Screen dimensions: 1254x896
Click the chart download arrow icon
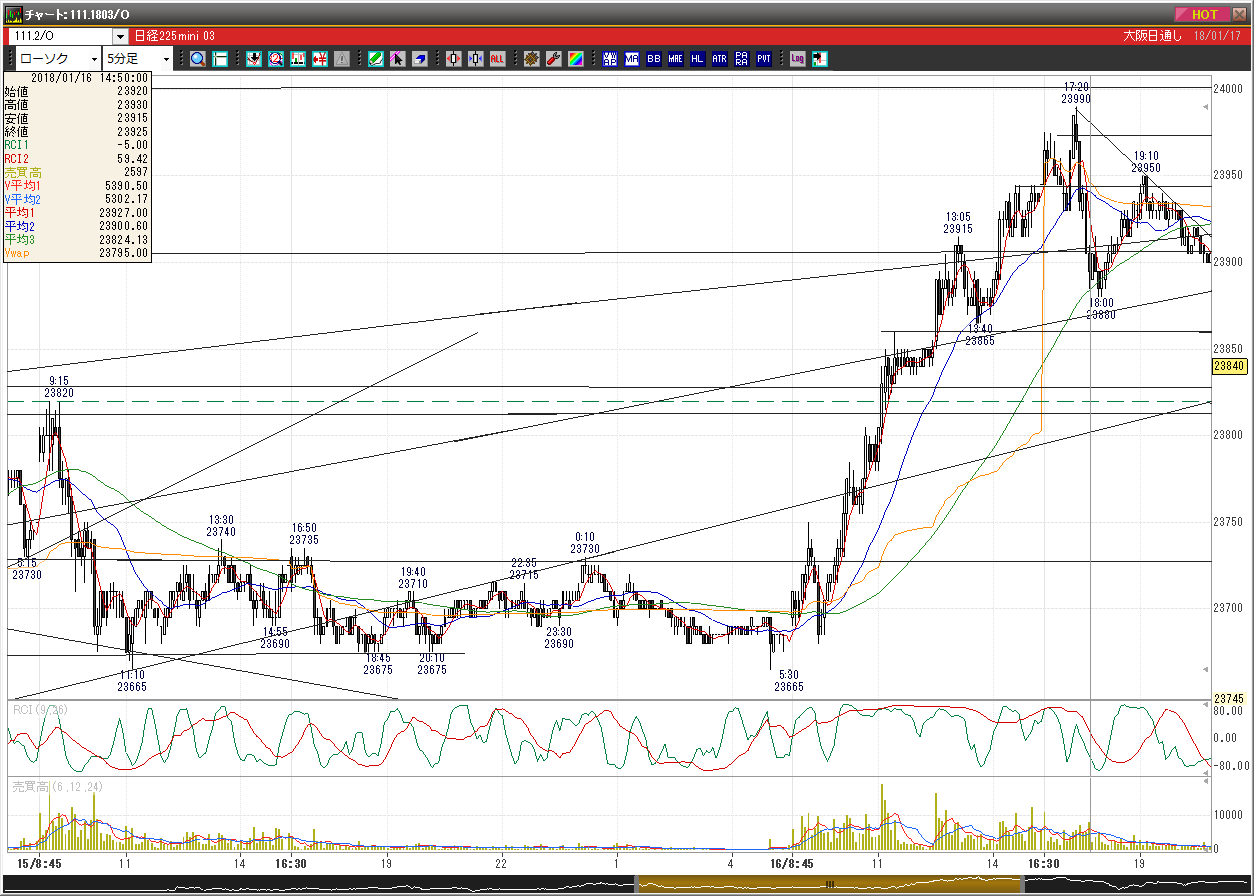(253, 58)
